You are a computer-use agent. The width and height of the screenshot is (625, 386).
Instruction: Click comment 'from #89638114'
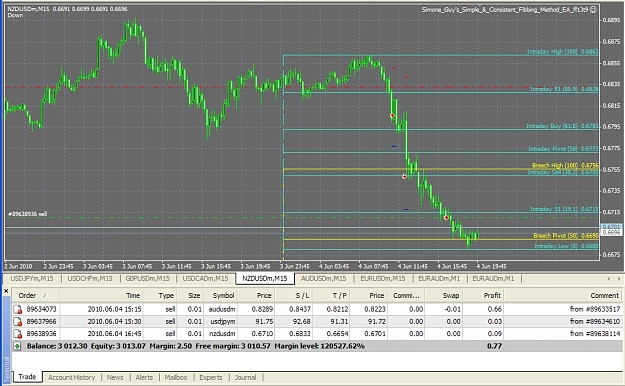tap(595, 334)
